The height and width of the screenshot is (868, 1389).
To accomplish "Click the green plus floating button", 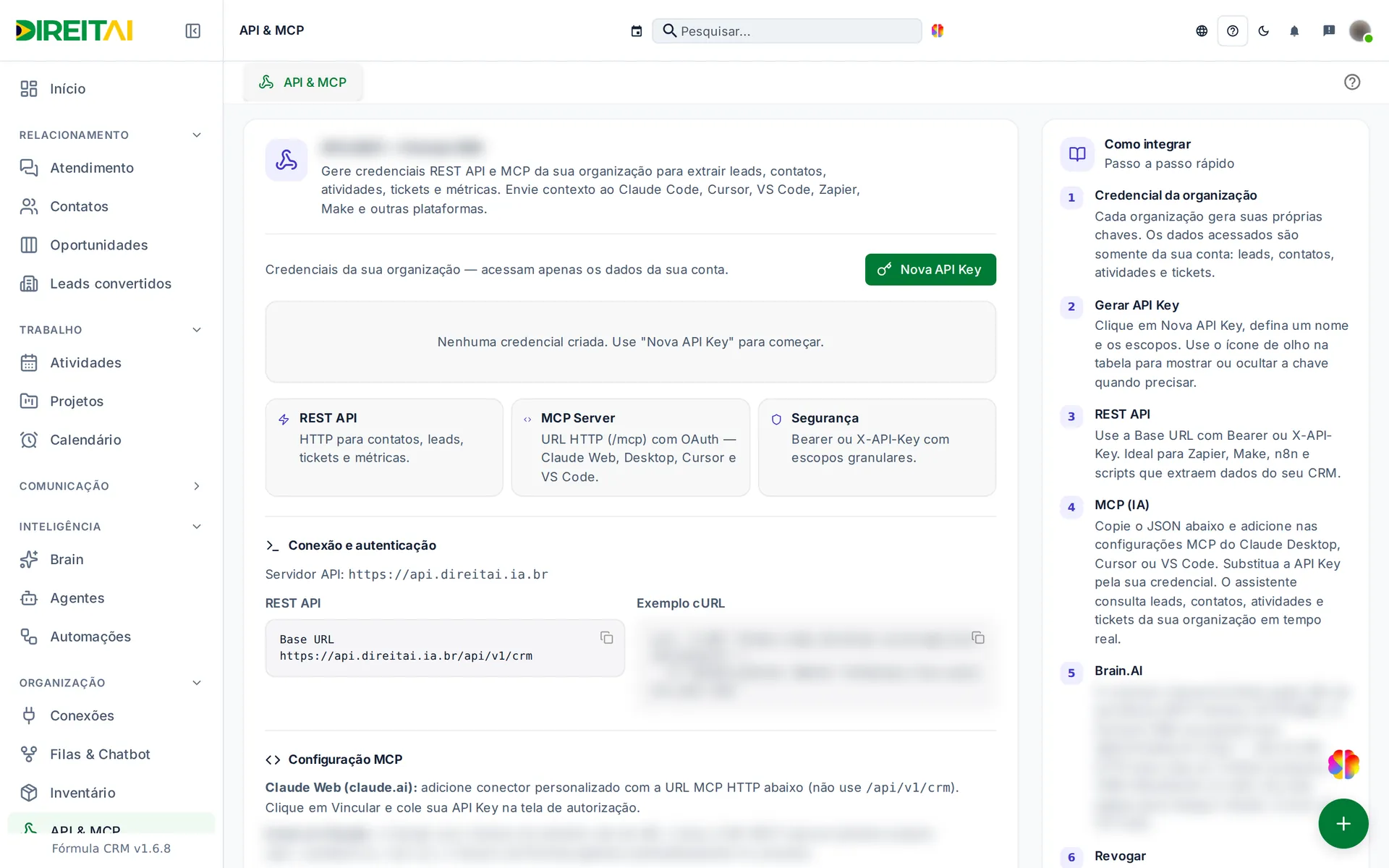I will [x=1343, y=823].
